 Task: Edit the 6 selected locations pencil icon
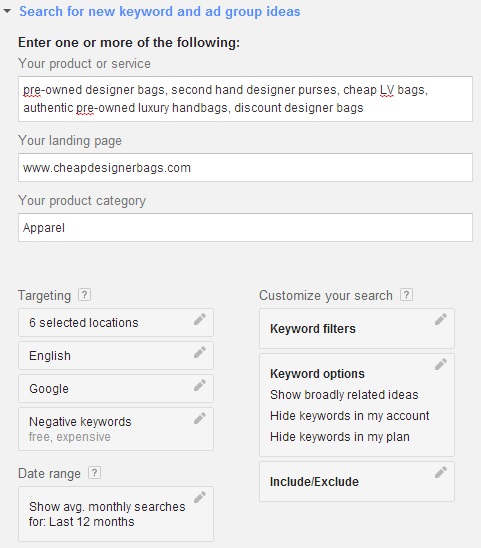pyautogui.click(x=200, y=319)
